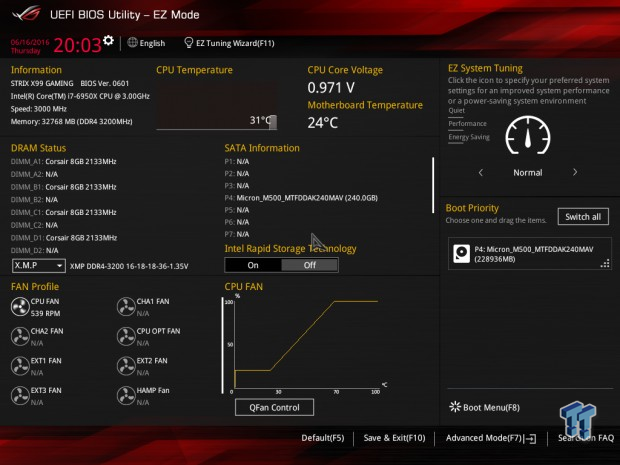Image resolution: width=620 pixels, height=465 pixels.
Task: Click the EXT3 FAN fan icon
Action: click(x=20, y=396)
